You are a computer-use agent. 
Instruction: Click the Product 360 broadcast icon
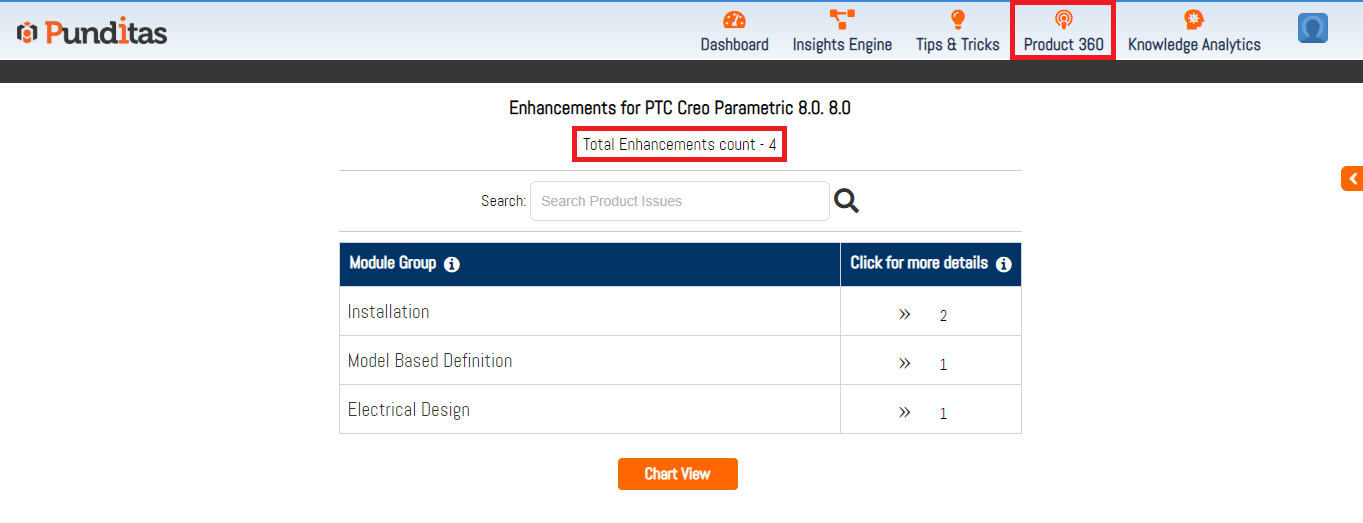click(1063, 20)
